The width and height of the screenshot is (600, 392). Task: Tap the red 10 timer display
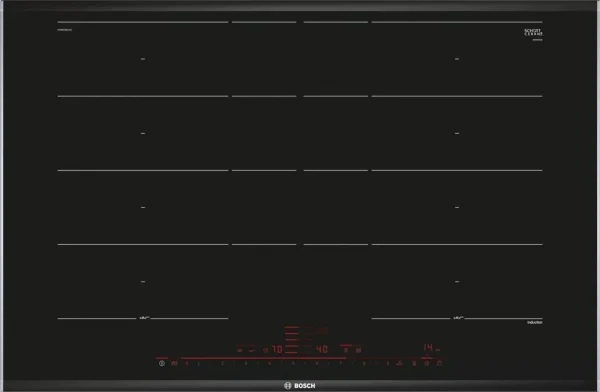click(x=277, y=349)
